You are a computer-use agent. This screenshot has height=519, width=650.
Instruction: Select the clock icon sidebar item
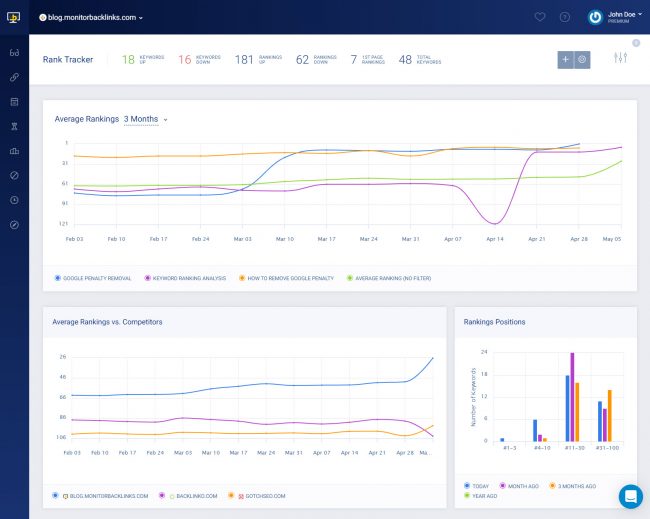pos(14,199)
